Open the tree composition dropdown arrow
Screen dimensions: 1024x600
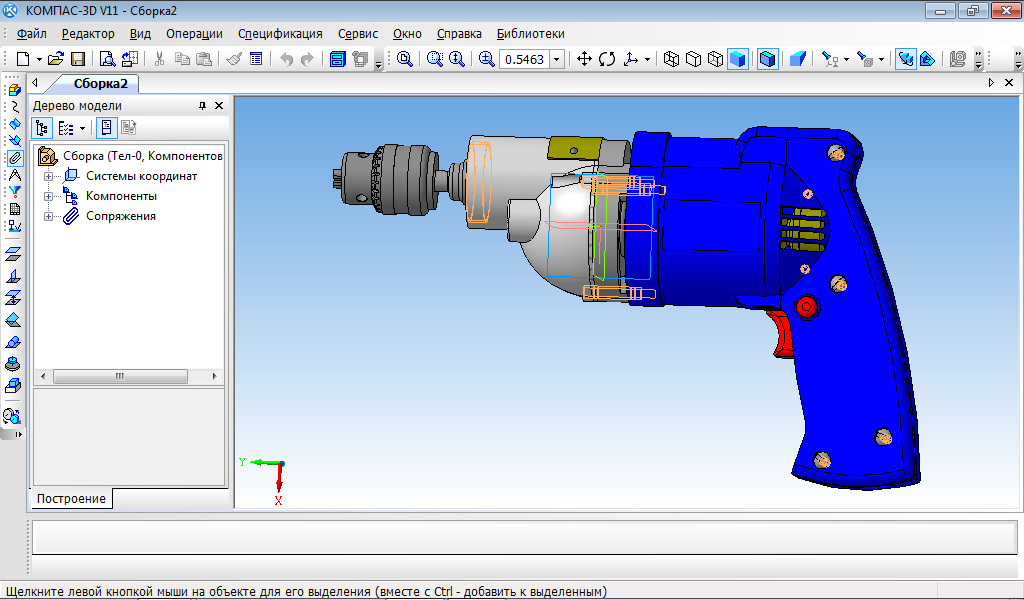tap(82, 129)
